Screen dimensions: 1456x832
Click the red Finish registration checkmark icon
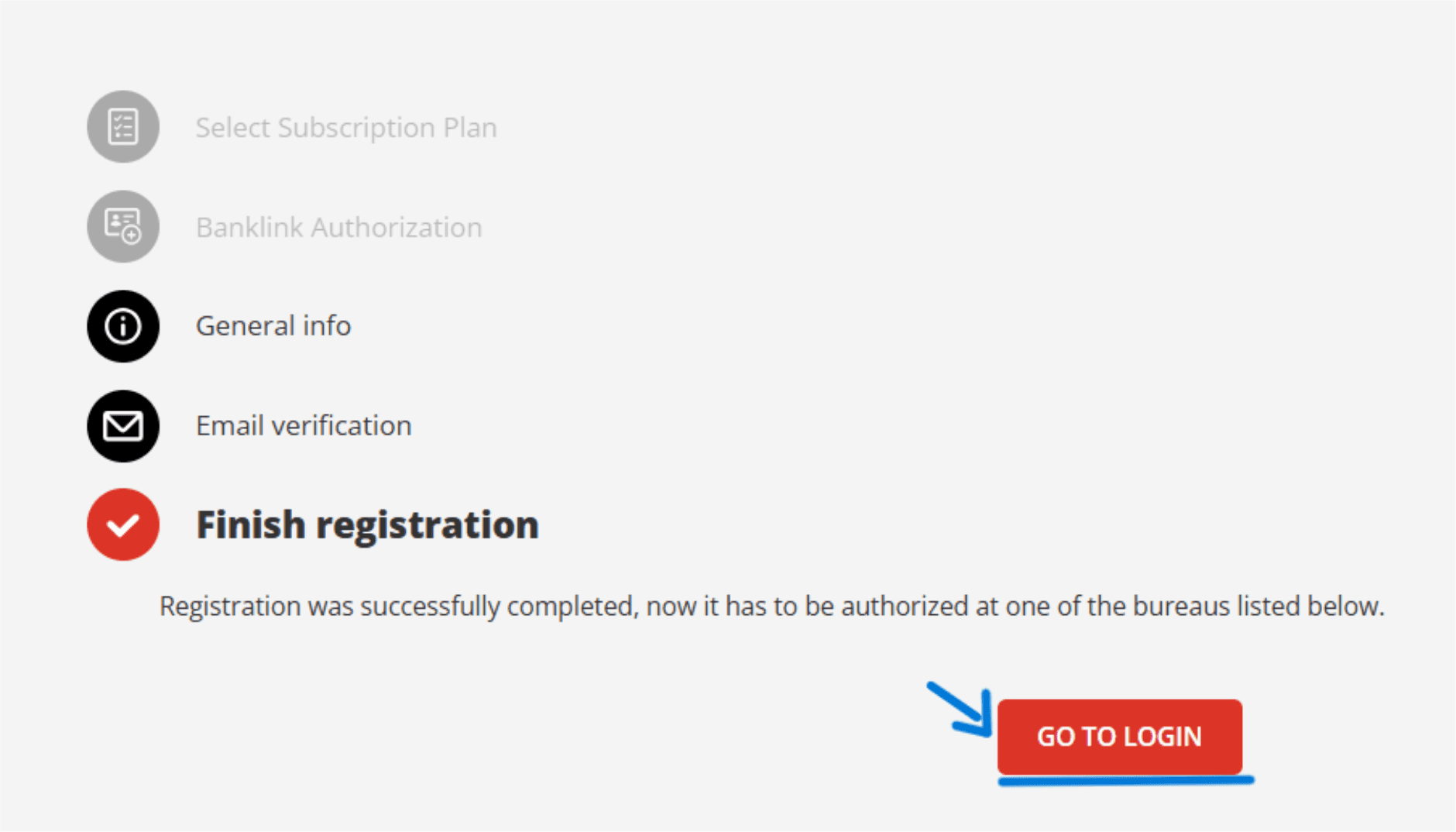[x=123, y=524]
